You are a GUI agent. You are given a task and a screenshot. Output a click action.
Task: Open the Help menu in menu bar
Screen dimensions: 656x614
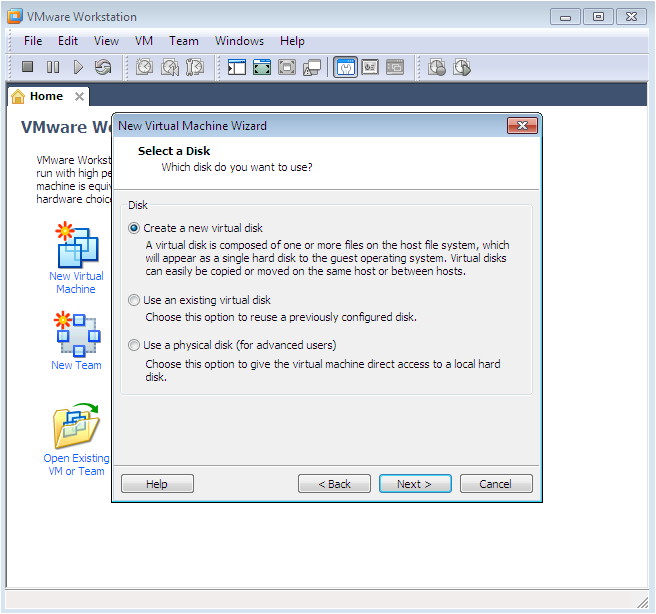click(x=292, y=41)
